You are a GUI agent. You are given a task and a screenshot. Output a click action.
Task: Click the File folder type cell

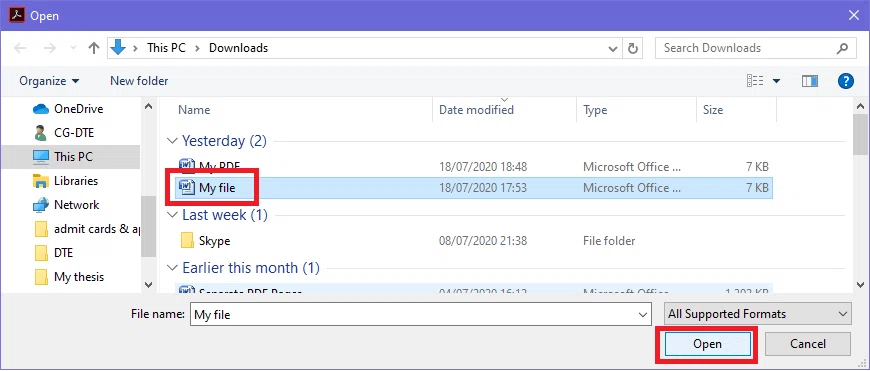[609, 241]
